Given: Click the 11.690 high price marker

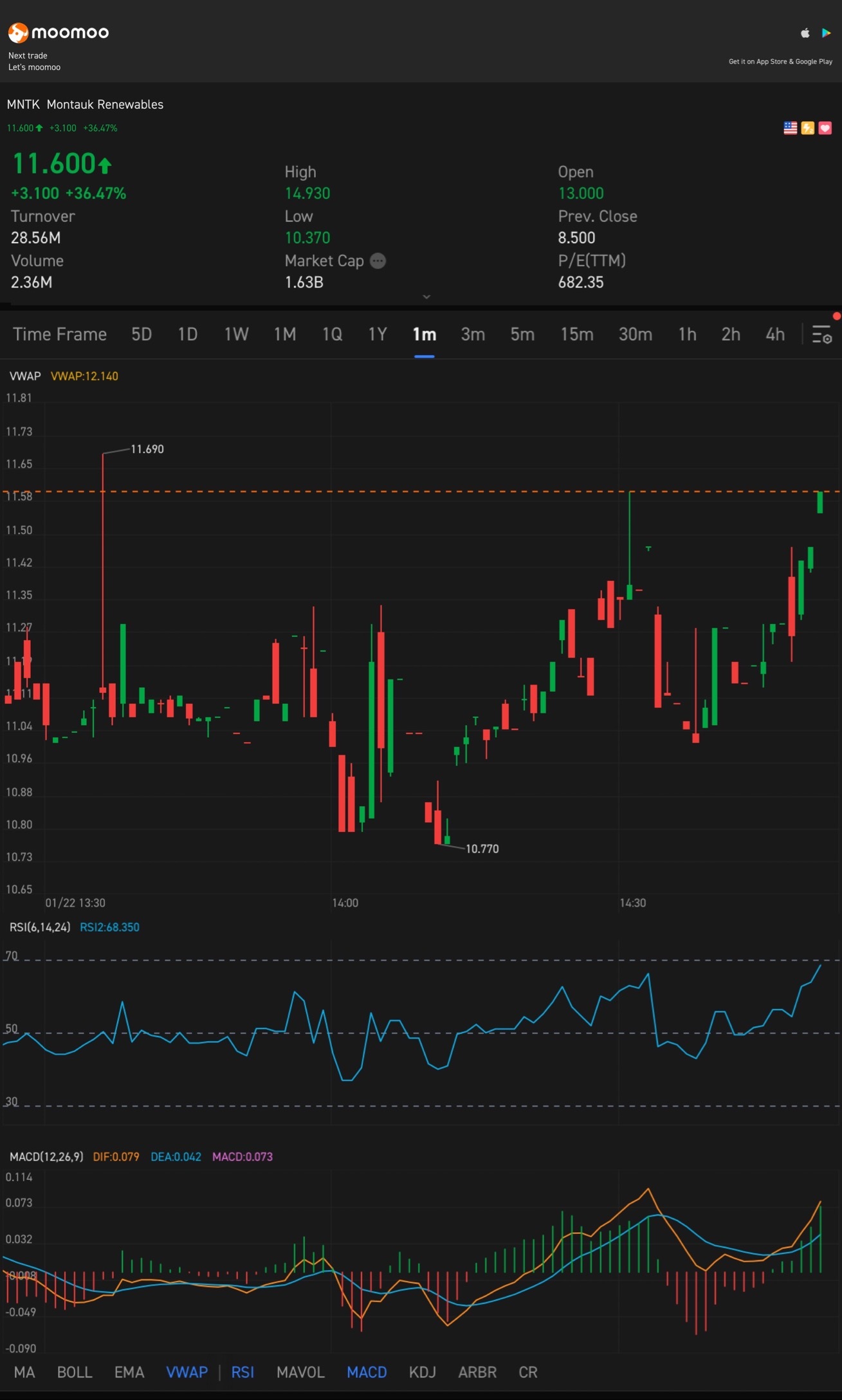Looking at the screenshot, I should (147, 449).
